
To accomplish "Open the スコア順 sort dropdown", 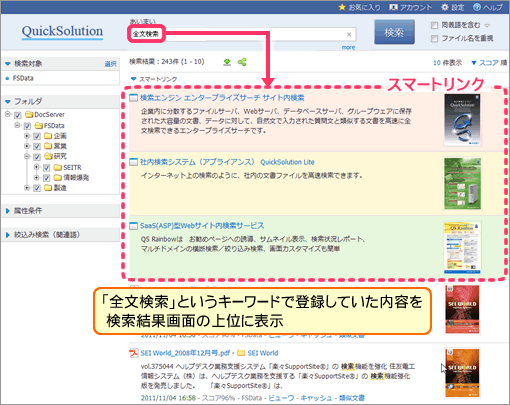I will coord(489,63).
